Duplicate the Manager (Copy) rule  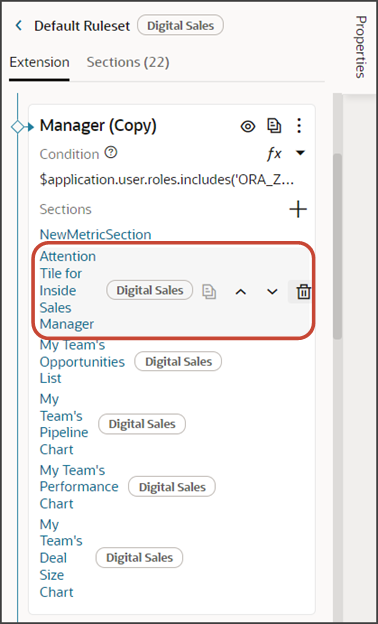pos(274,127)
